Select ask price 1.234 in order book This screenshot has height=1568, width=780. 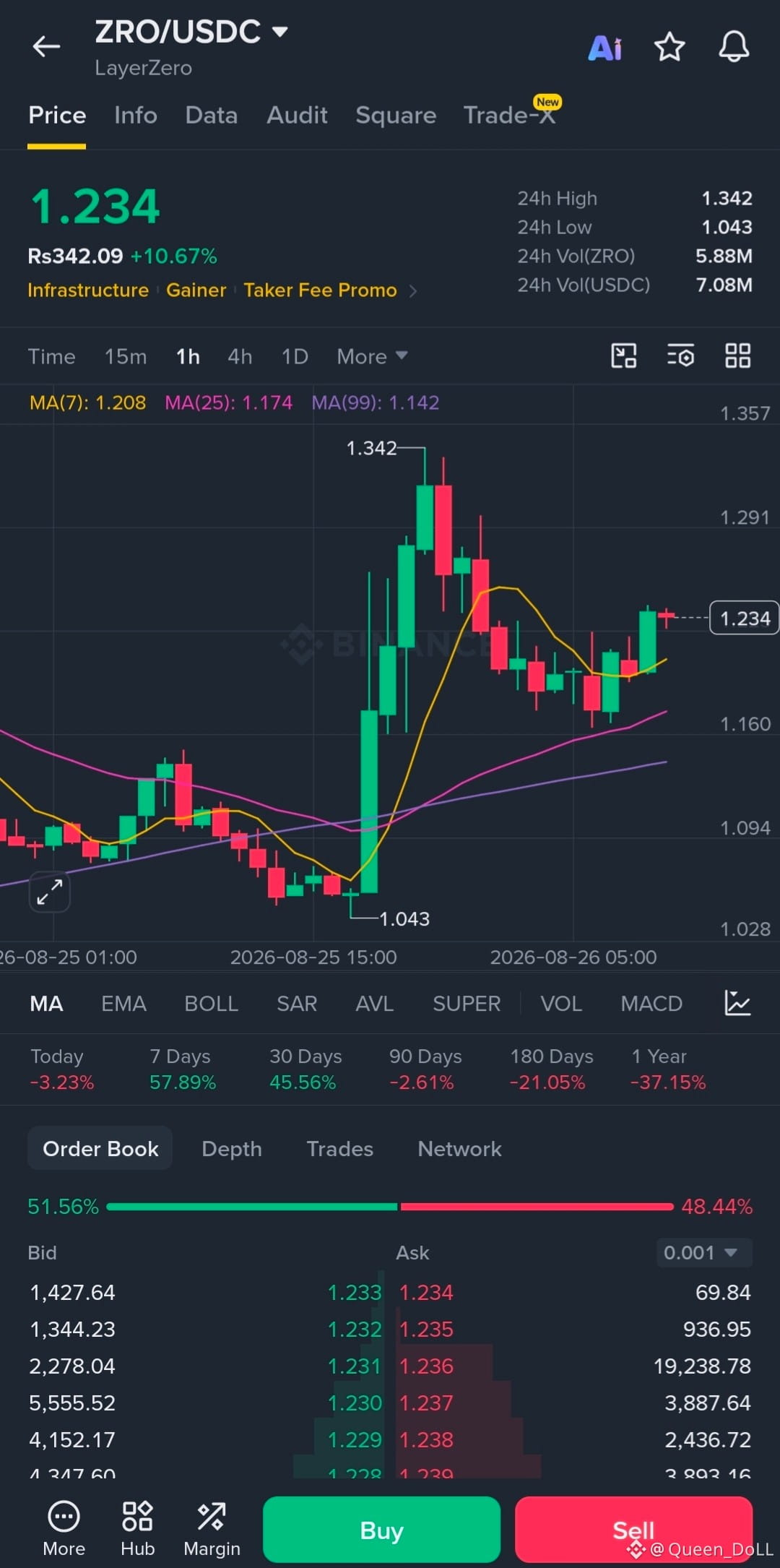(426, 1293)
